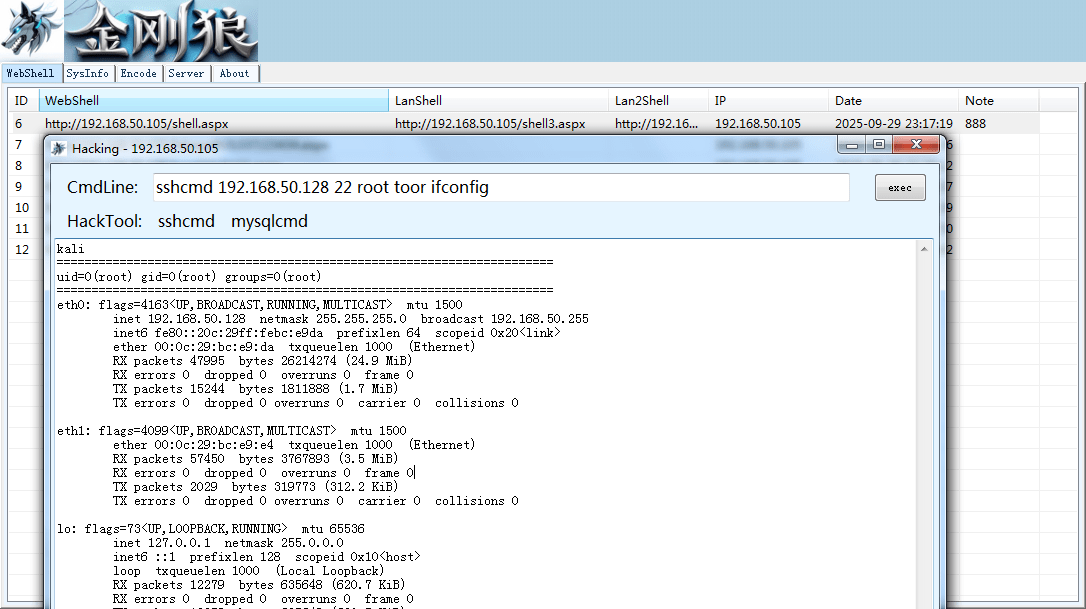Viewport: 1086px width, 609px height.
Task: Open the SysInfo tab
Action: point(87,73)
